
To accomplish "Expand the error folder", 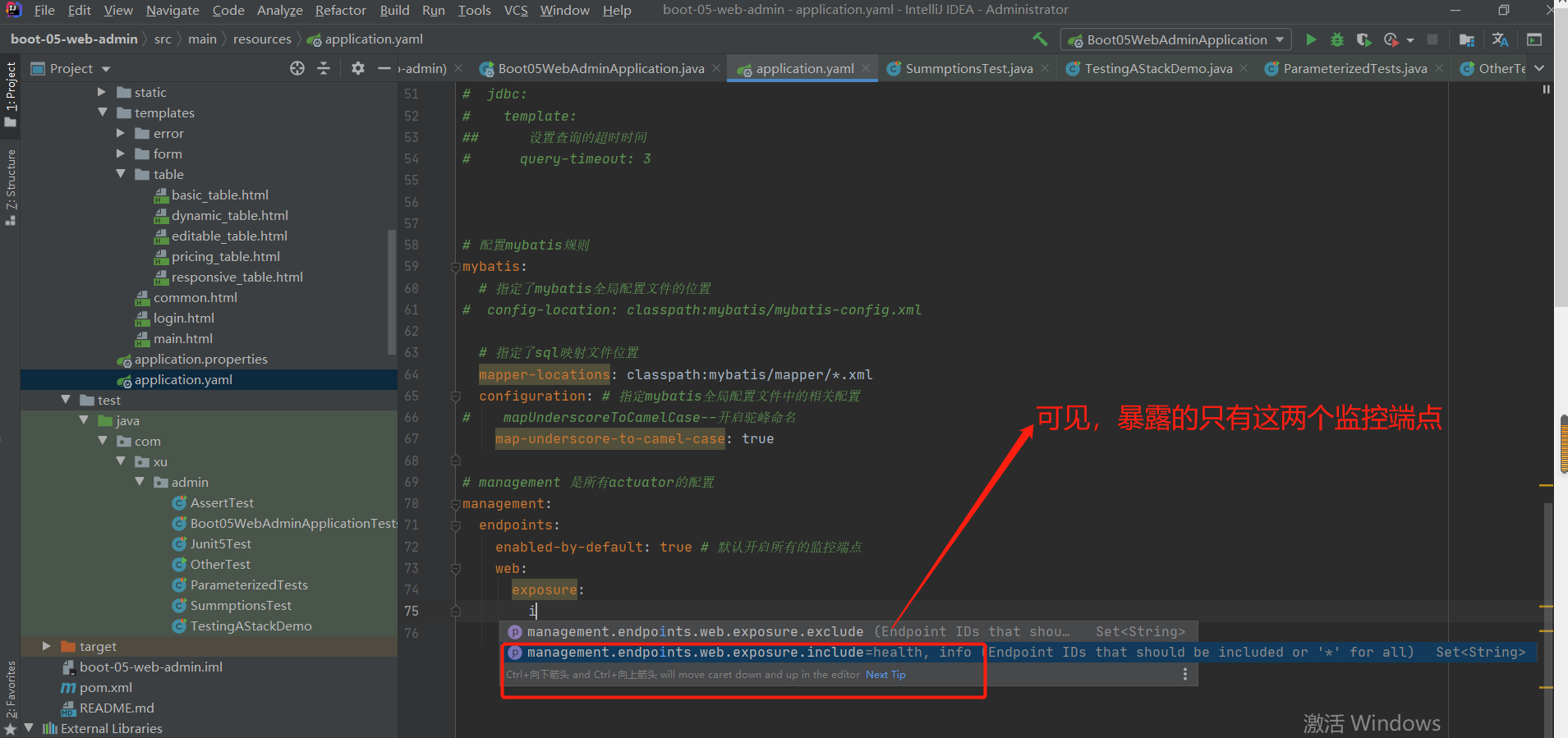I will click(x=121, y=133).
